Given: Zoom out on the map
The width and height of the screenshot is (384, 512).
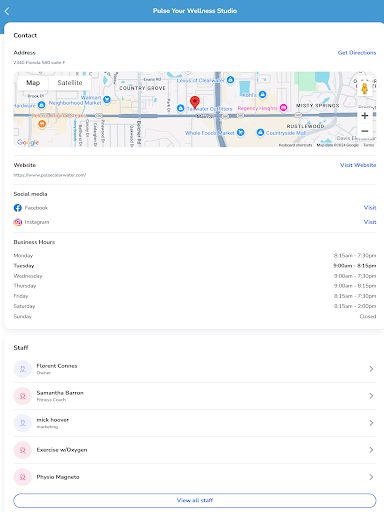Looking at the screenshot, I should coord(365,131).
